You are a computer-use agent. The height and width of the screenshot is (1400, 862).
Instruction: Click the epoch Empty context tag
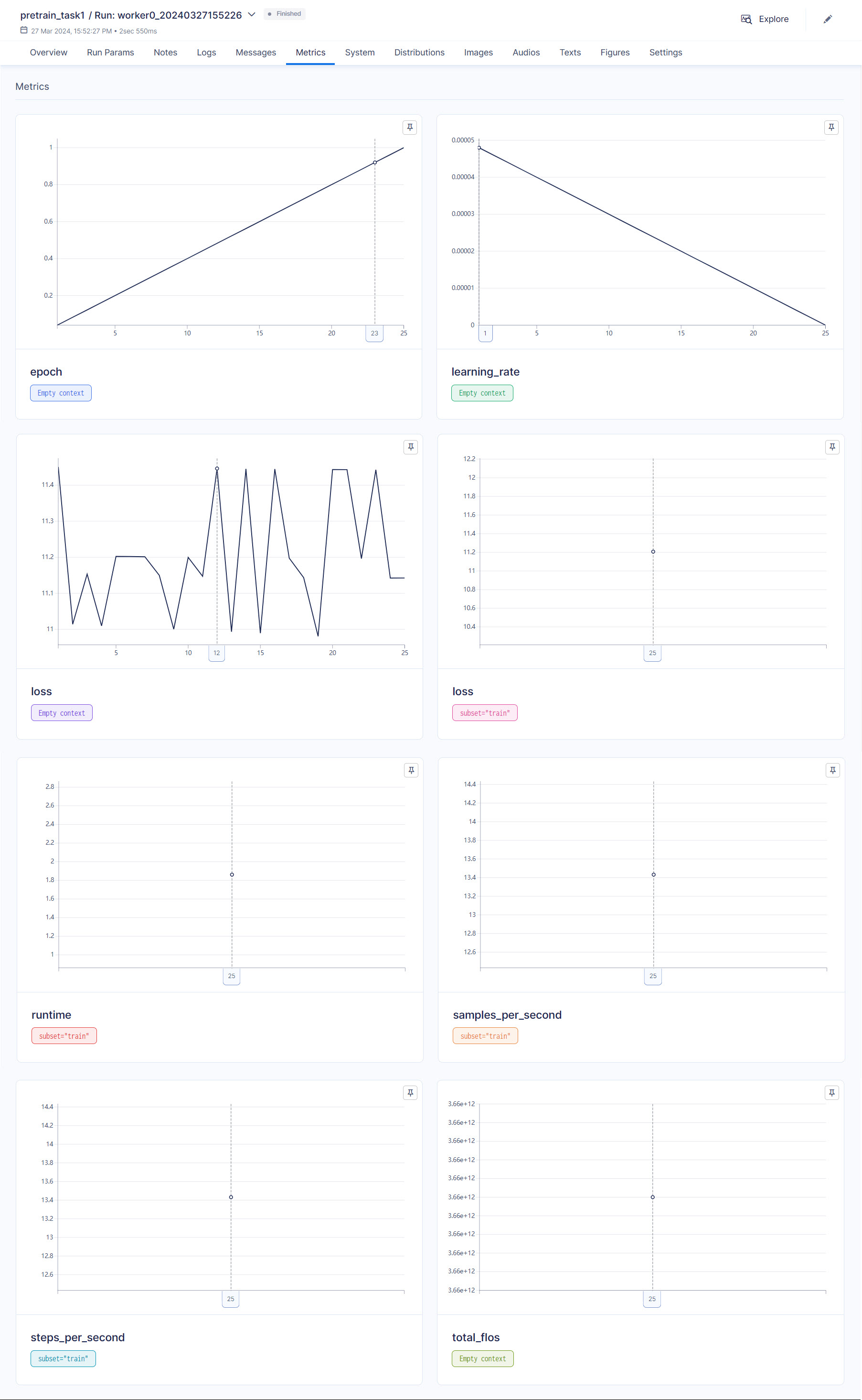pyautogui.click(x=61, y=393)
